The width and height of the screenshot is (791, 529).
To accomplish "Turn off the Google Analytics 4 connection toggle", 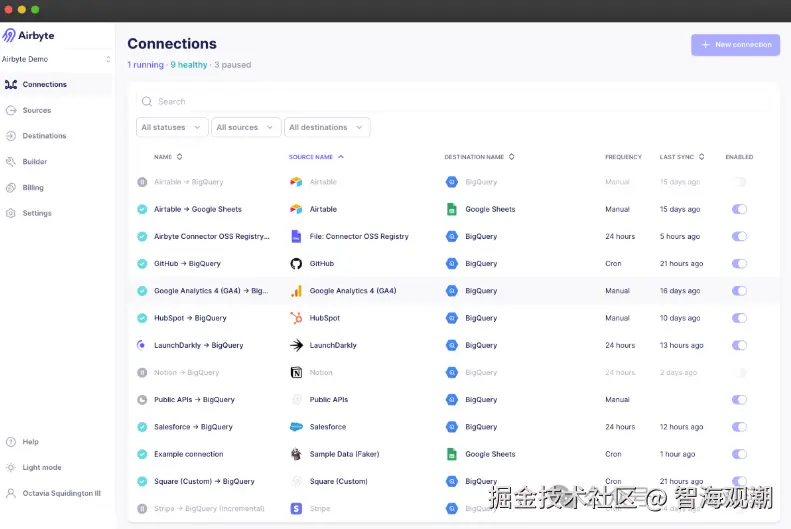I will (739, 290).
